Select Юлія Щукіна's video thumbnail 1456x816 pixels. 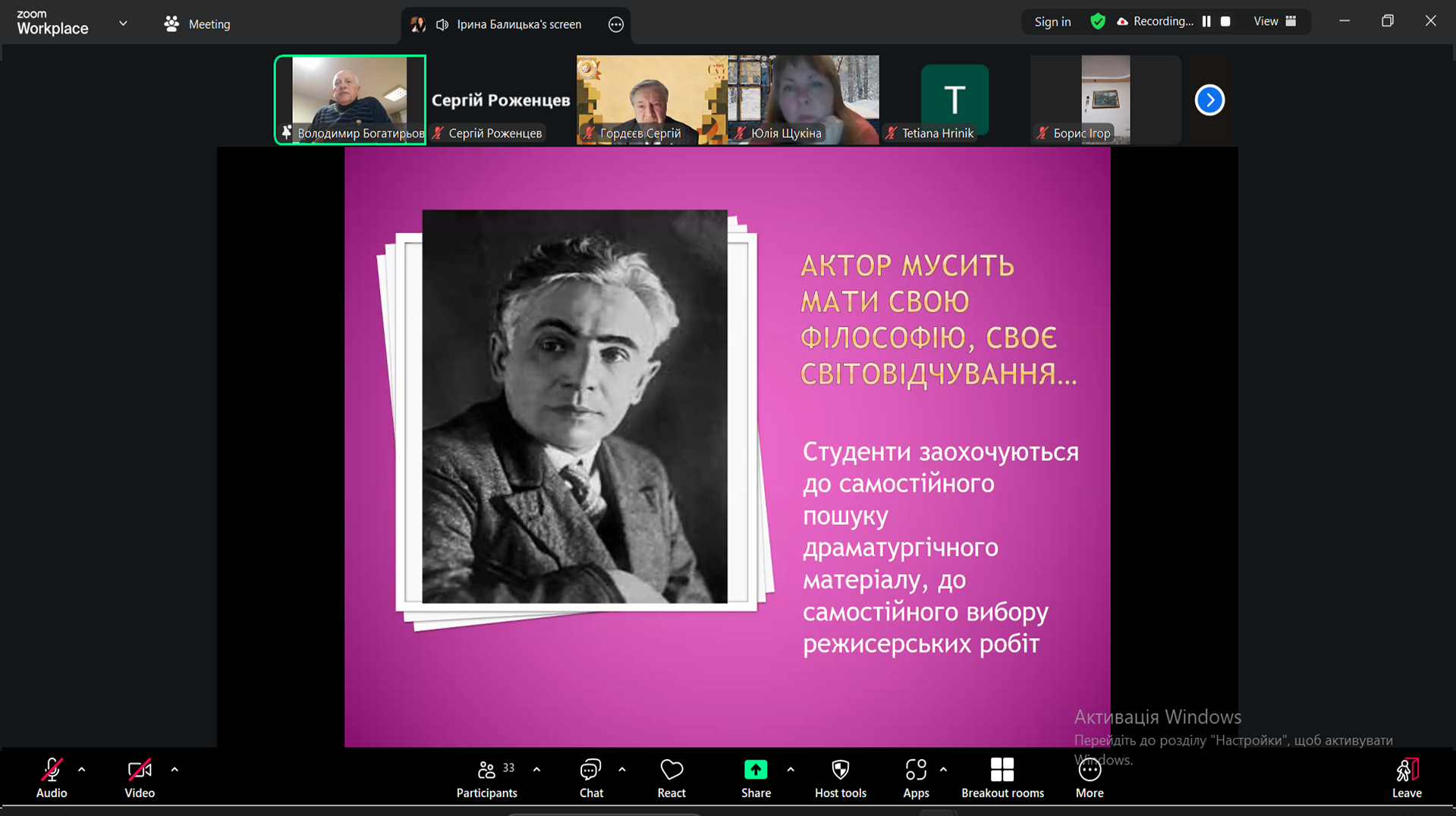click(x=803, y=99)
